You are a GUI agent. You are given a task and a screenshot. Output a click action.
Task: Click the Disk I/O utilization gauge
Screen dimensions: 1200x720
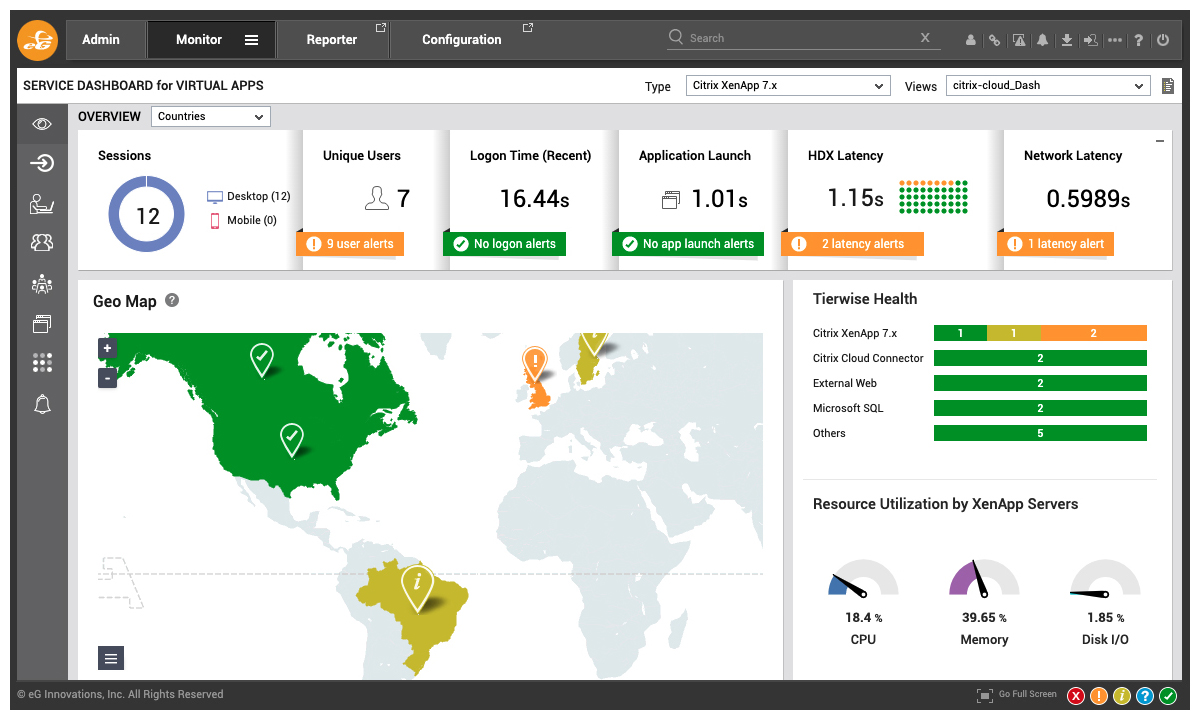pos(1105,578)
